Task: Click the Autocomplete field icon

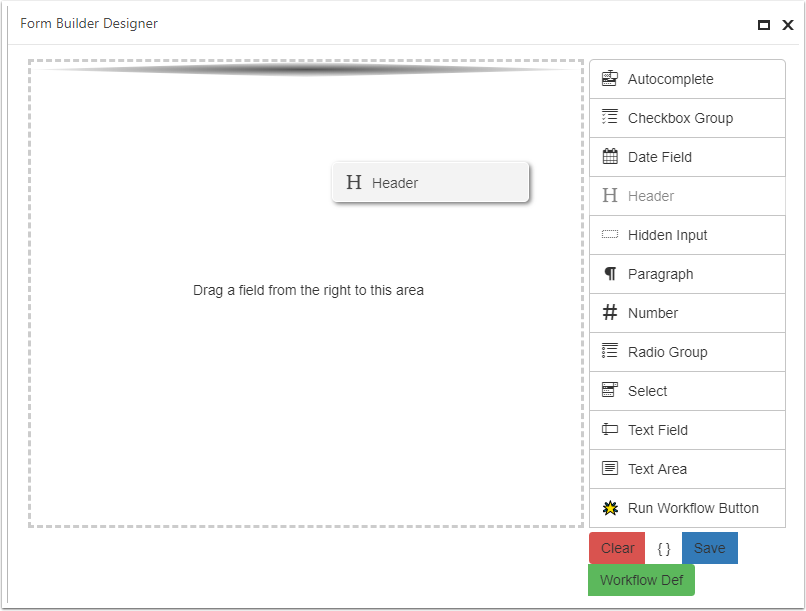Action: click(610, 79)
